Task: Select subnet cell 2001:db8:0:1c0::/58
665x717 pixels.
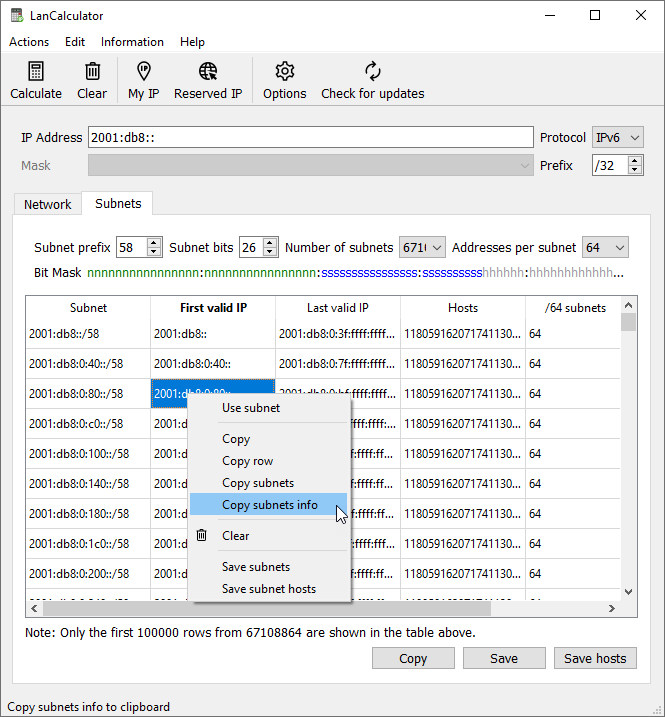Action: (88, 543)
